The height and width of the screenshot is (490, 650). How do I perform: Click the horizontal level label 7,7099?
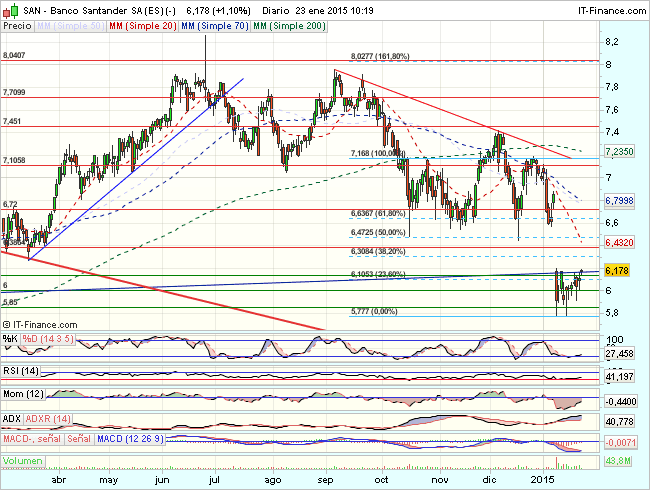pos(14,92)
